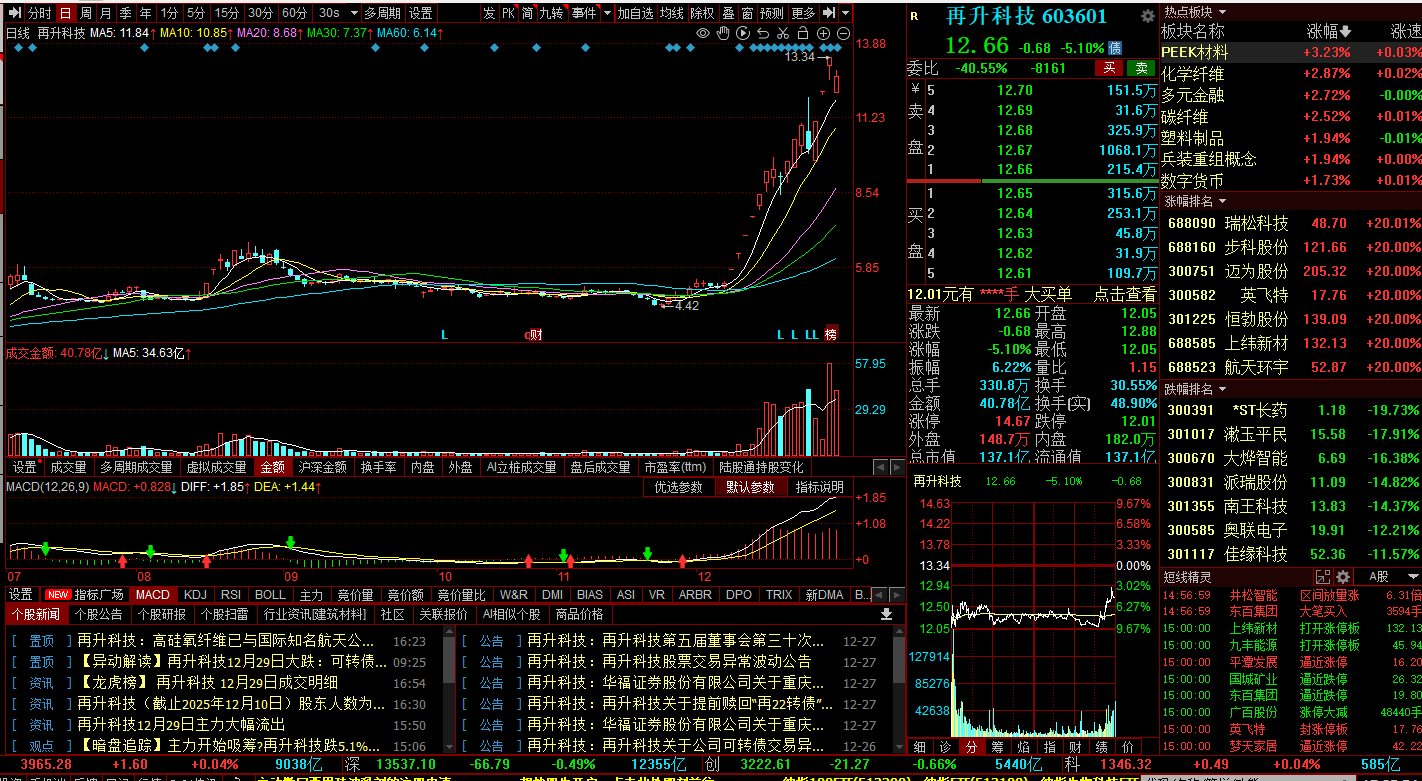
Task: Zoom in with the plus circle icon
Action: (x=823, y=33)
